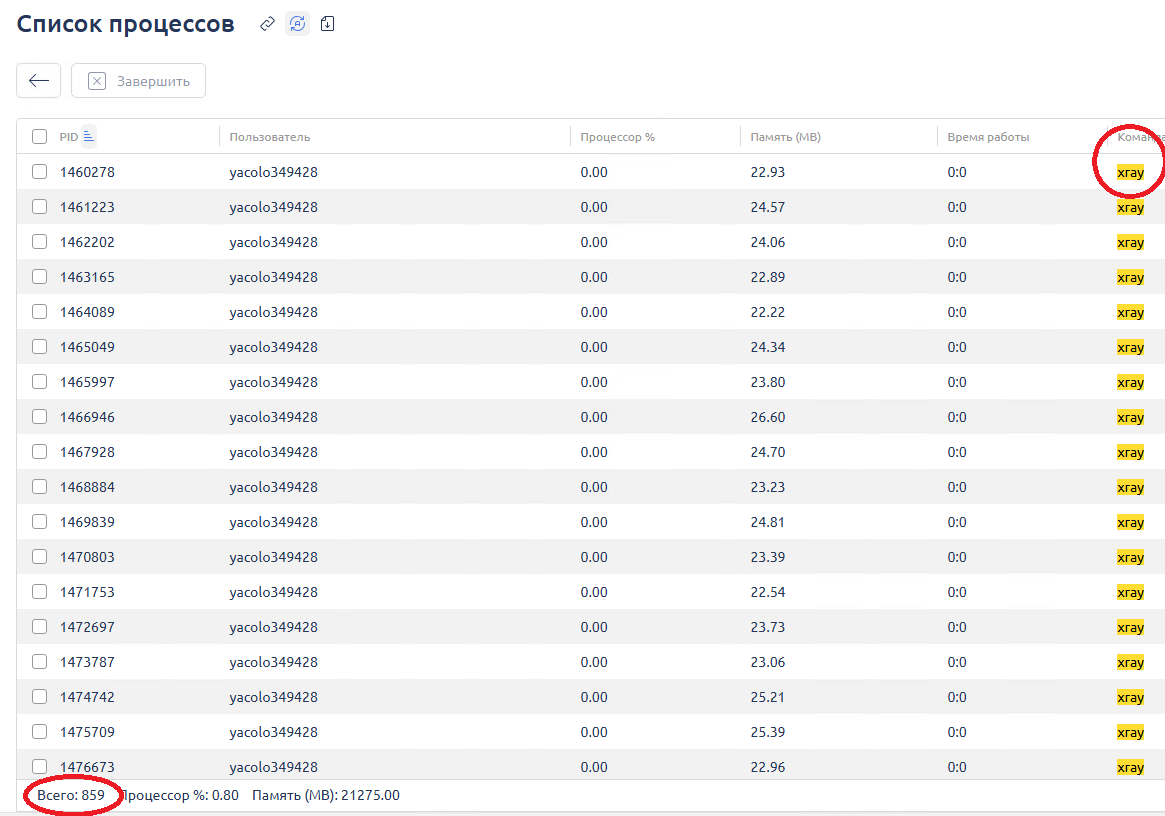Click username in the PID 1463165 row

coord(273,277)
